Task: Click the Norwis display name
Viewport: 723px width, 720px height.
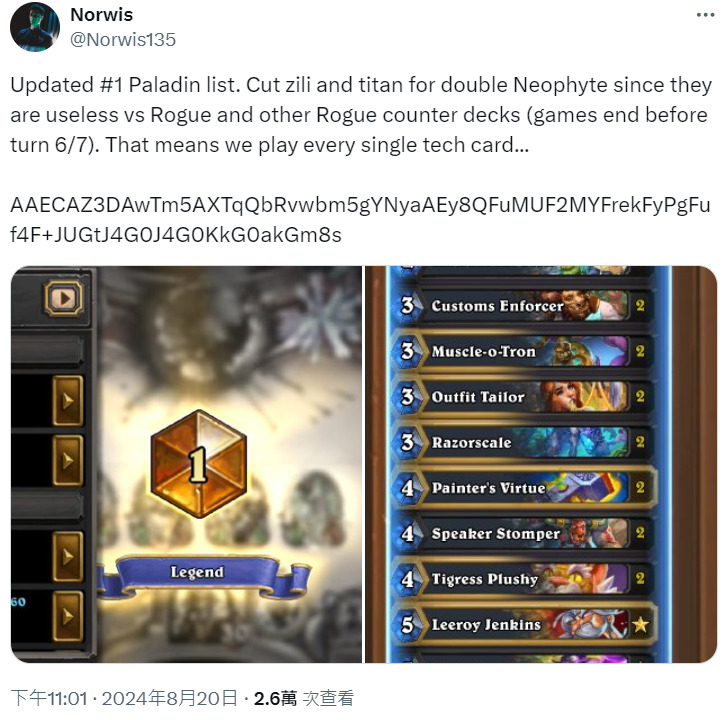Action: pos(101,15)
